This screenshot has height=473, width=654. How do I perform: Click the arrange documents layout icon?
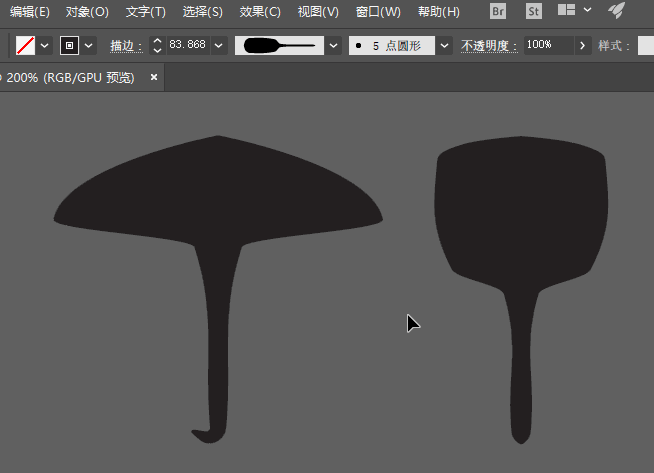pyautogui.click(x=566, y=10)
